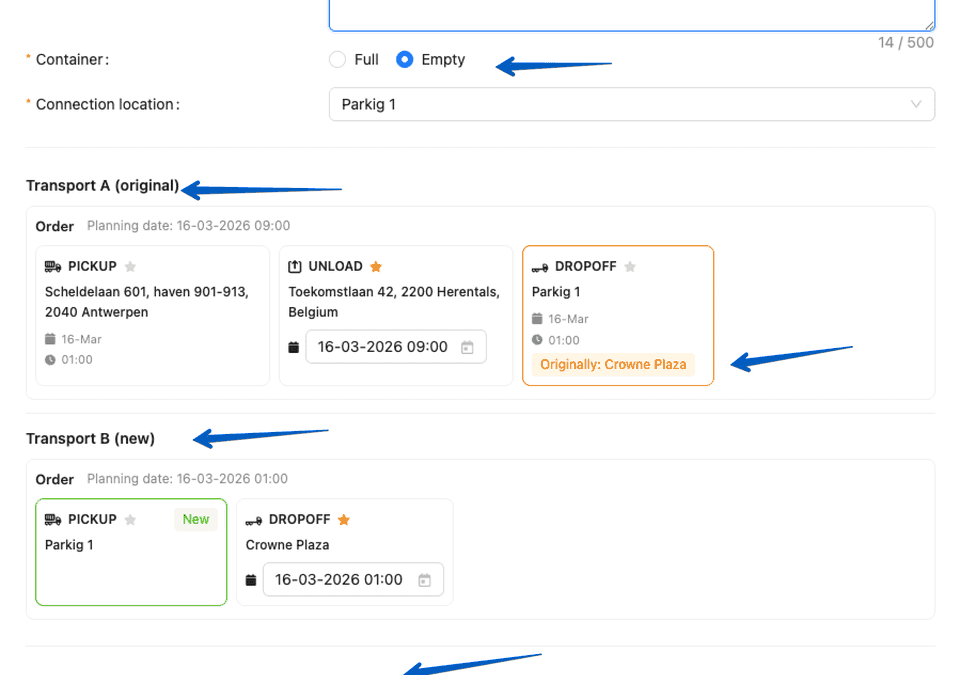Click the chevron in Parkig 1 select
This screenshot has width=960, height=675.
(915, 104)
